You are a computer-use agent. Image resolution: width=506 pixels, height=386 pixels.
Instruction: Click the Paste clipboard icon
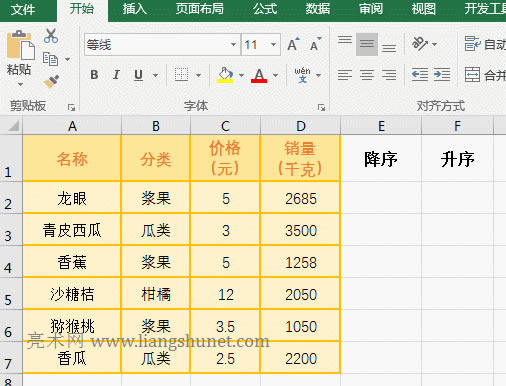(21, 45)
